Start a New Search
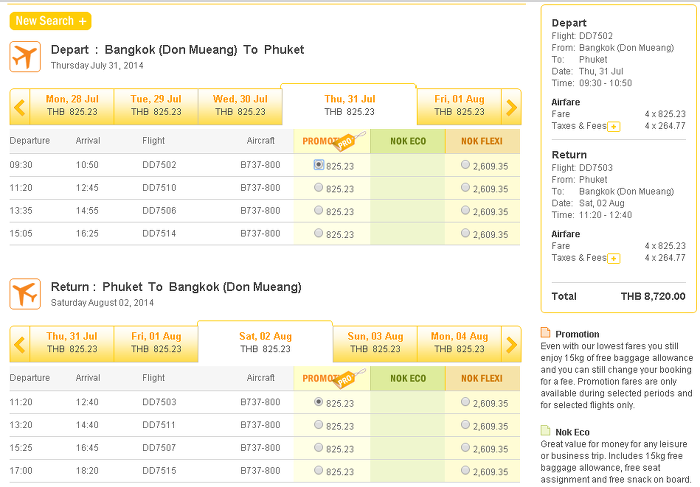Viewport: 700px width, 487px height. pos(50,21)
